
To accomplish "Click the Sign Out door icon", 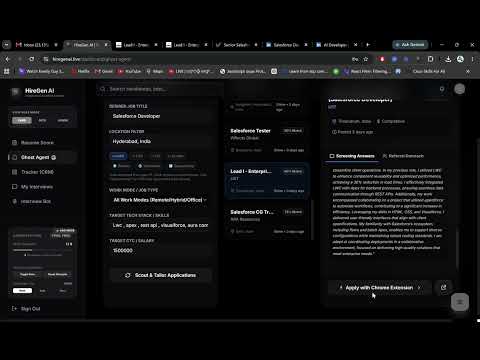I will (x=14, y=309).
